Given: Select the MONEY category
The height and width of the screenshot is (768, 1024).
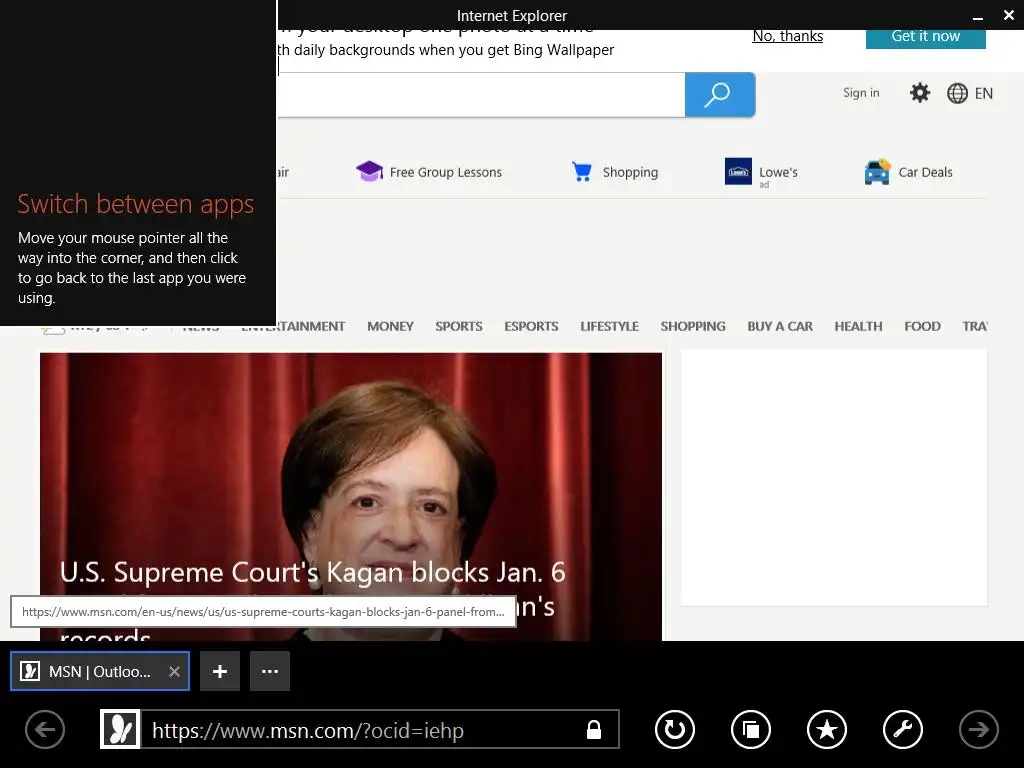Looking at the screenshot, I should coord(391,326).
